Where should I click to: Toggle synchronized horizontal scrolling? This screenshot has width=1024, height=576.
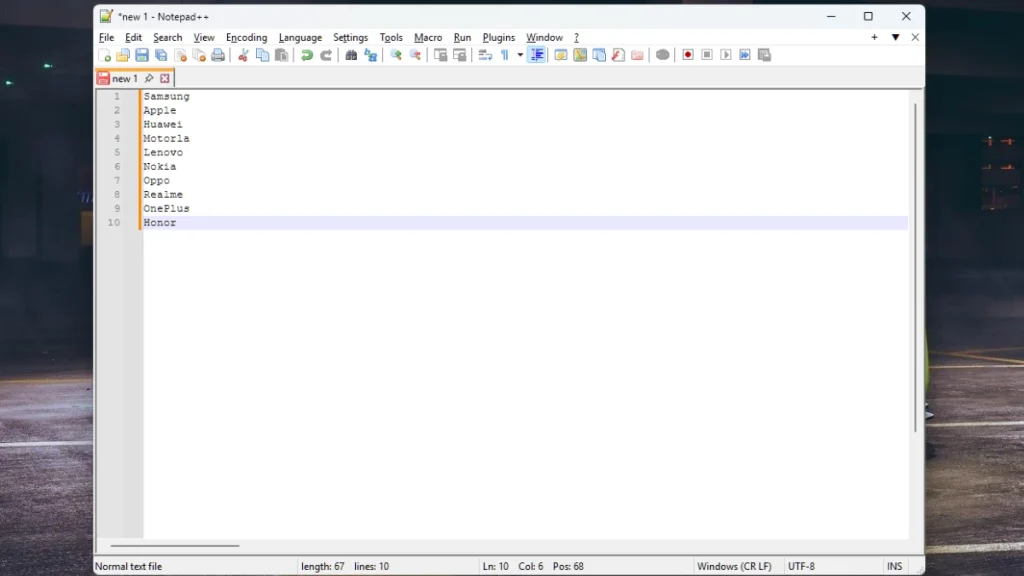pos(460,55)
